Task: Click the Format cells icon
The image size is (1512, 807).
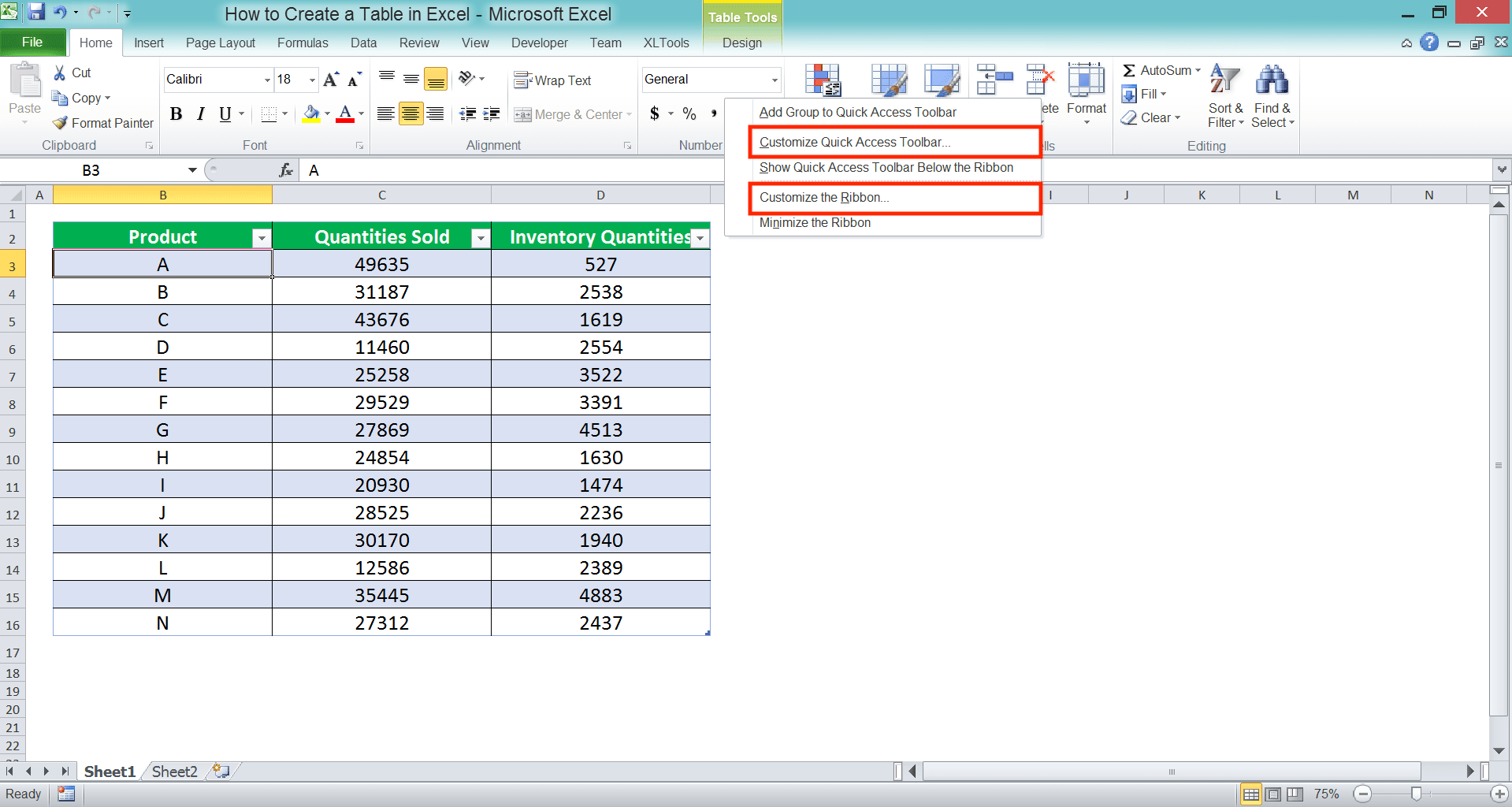Action: (x=1087, y=80)
